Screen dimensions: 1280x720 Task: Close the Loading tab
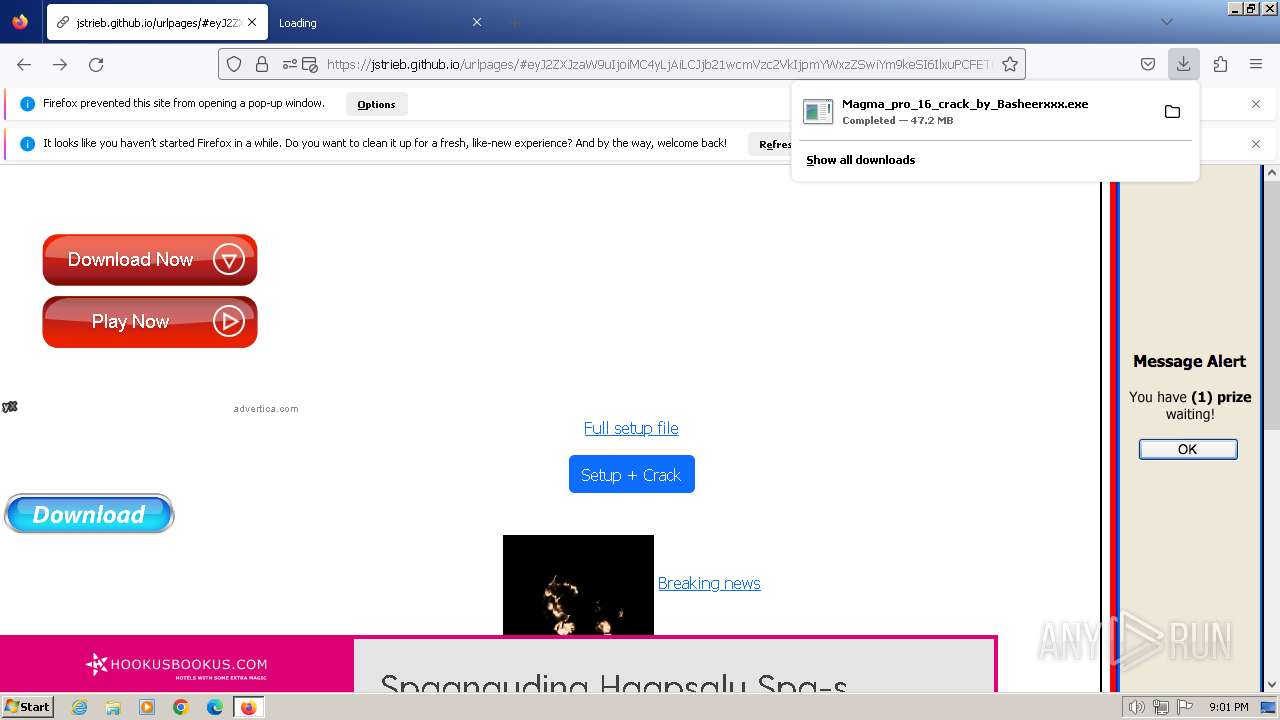click(x=477, y=22)
